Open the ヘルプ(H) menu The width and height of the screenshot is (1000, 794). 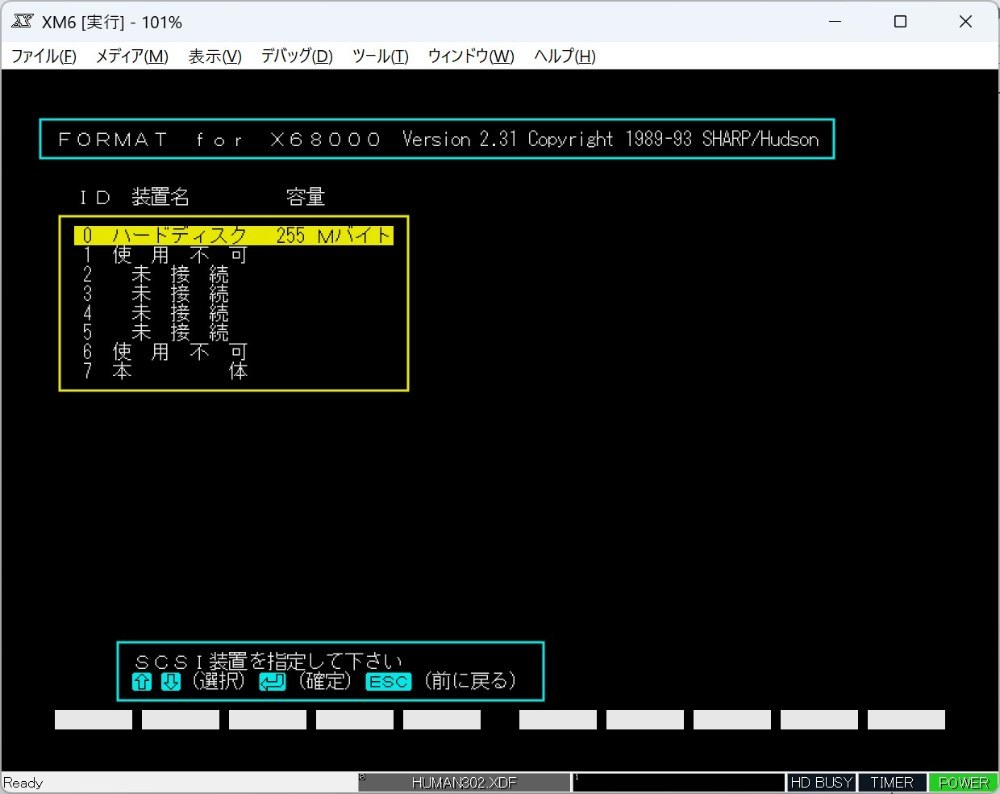click(564, 56)
